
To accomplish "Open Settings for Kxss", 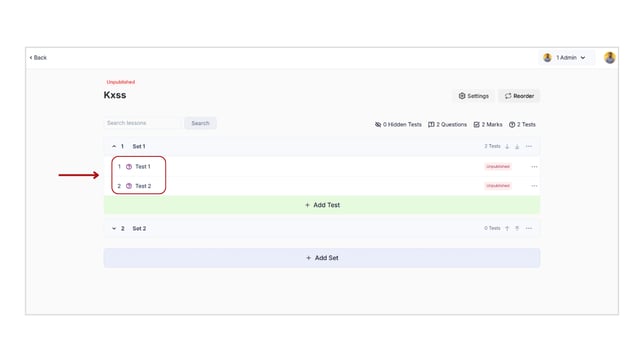I will pos(474,96).
